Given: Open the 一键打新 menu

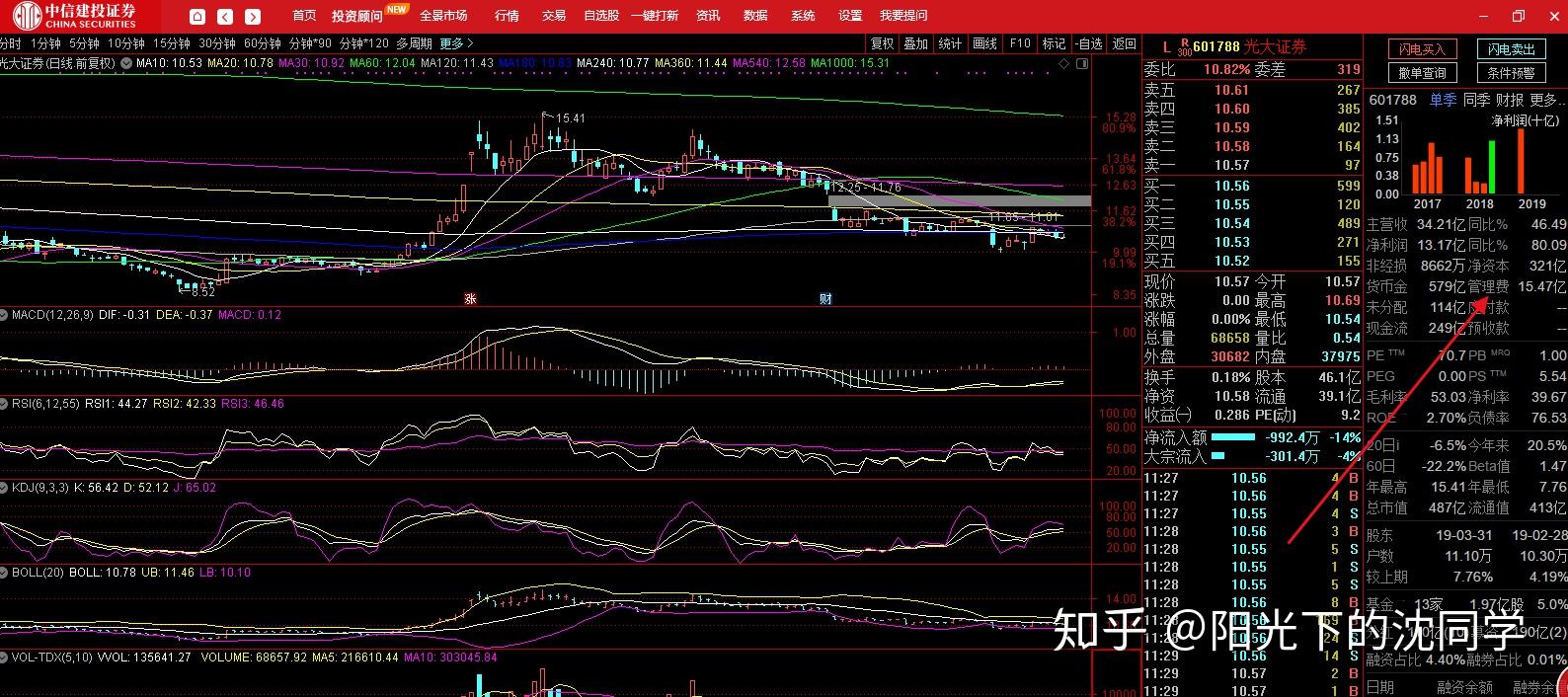Looking at the screenshot, I should click(x=655, y=16).
